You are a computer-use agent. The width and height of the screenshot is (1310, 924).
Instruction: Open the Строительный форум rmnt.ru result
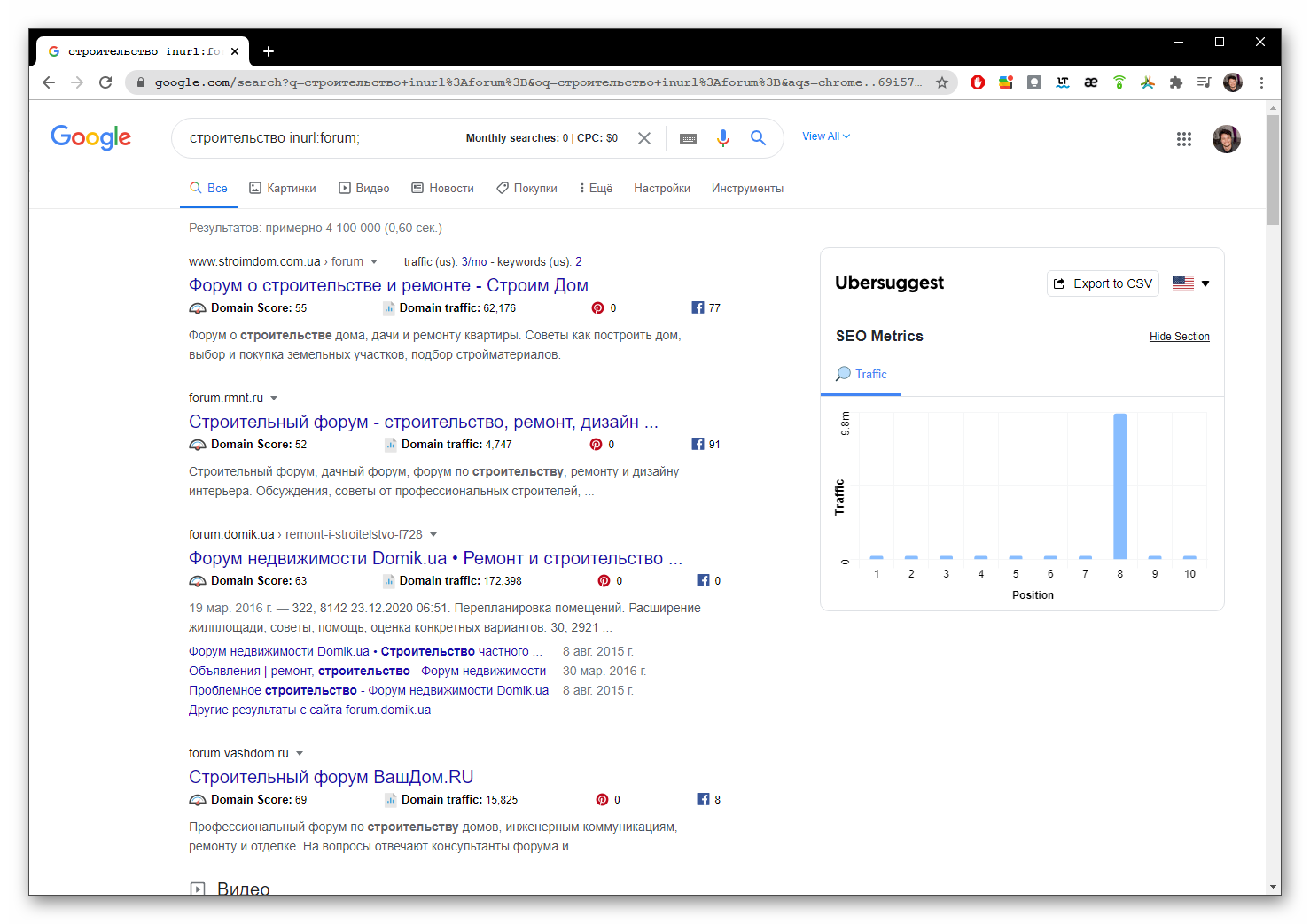[424, 422]
